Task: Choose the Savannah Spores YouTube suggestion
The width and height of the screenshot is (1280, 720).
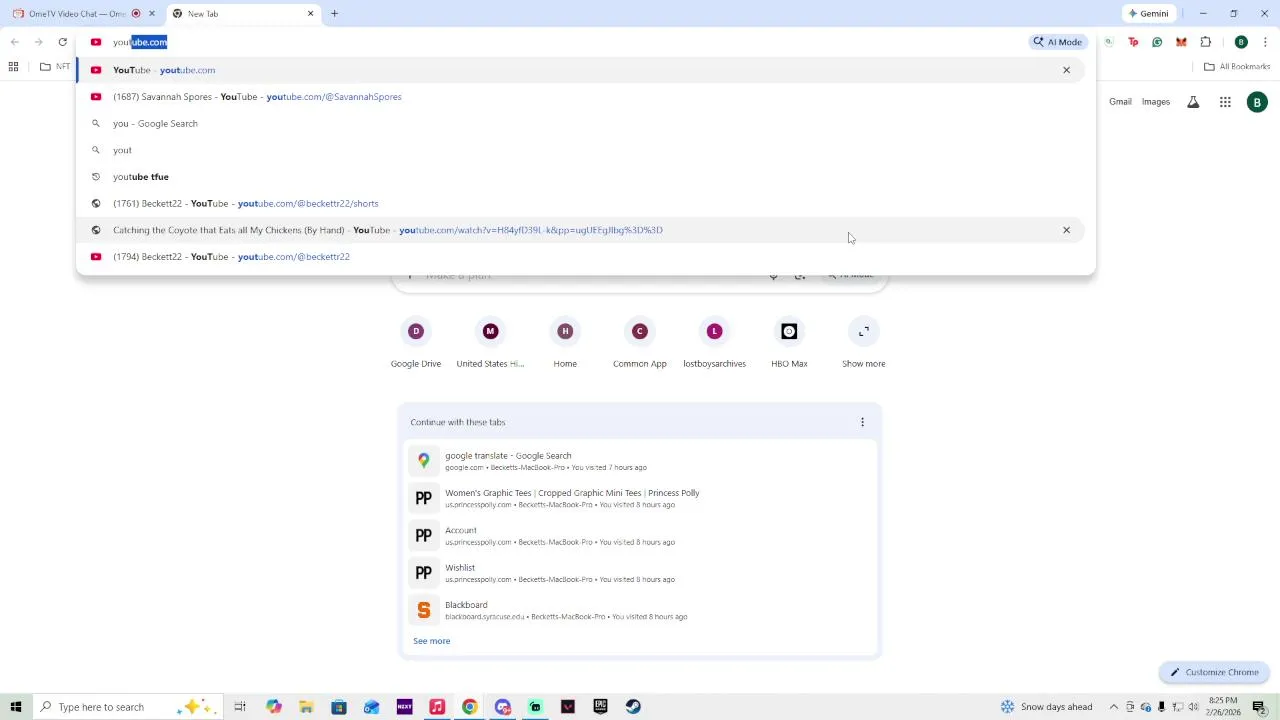Action: tap(580, 97)
